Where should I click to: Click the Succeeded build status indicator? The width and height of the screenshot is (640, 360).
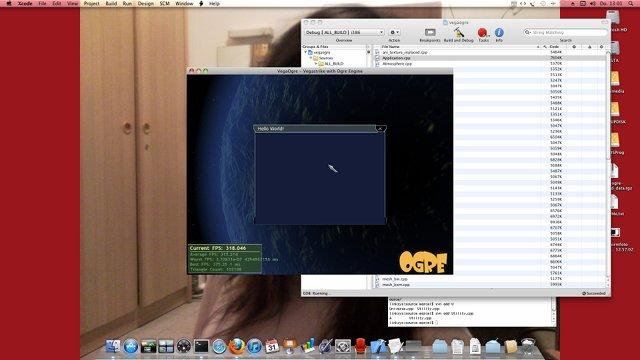coord(594,293)
